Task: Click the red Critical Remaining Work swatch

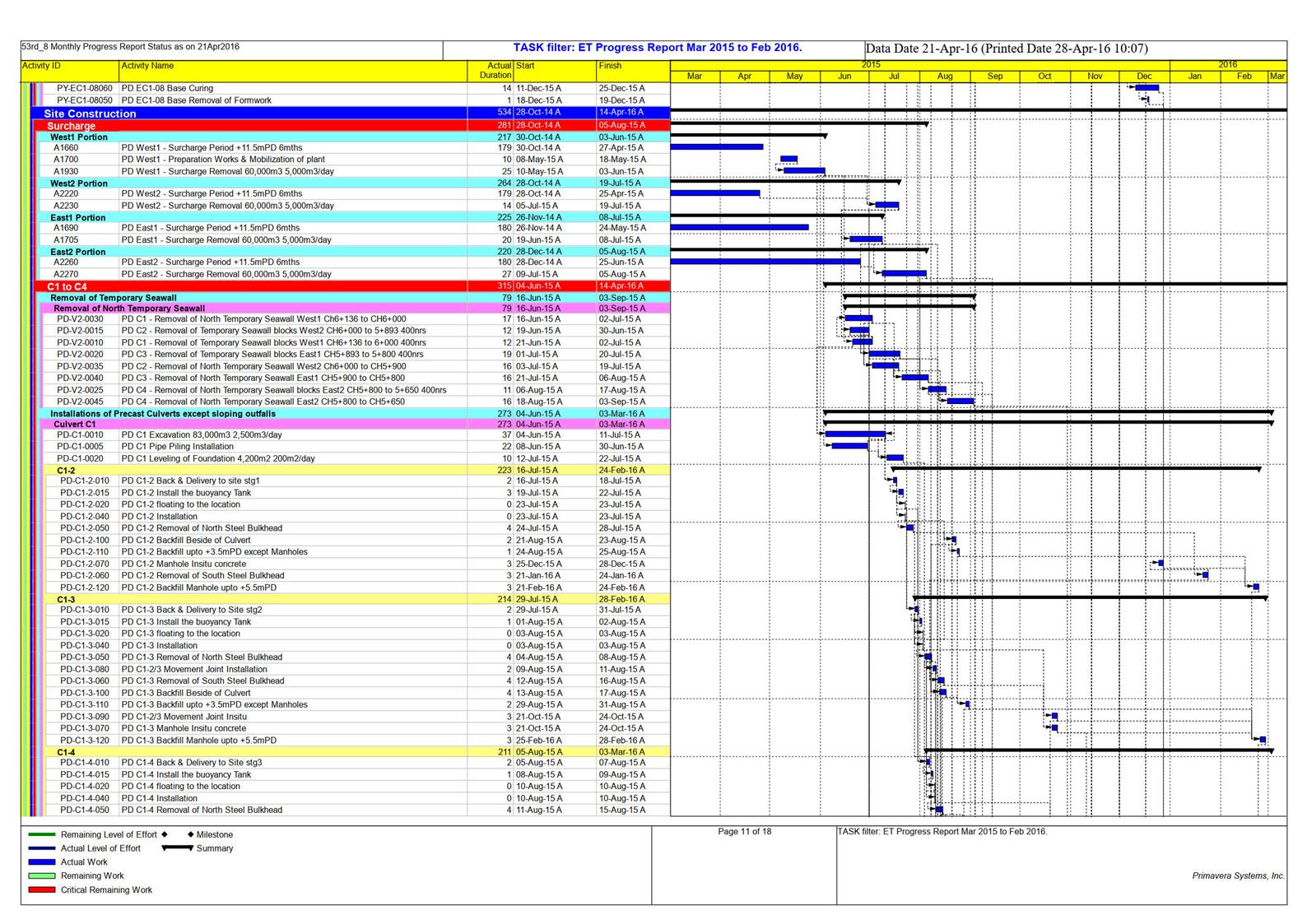Action: pos(42,890)
